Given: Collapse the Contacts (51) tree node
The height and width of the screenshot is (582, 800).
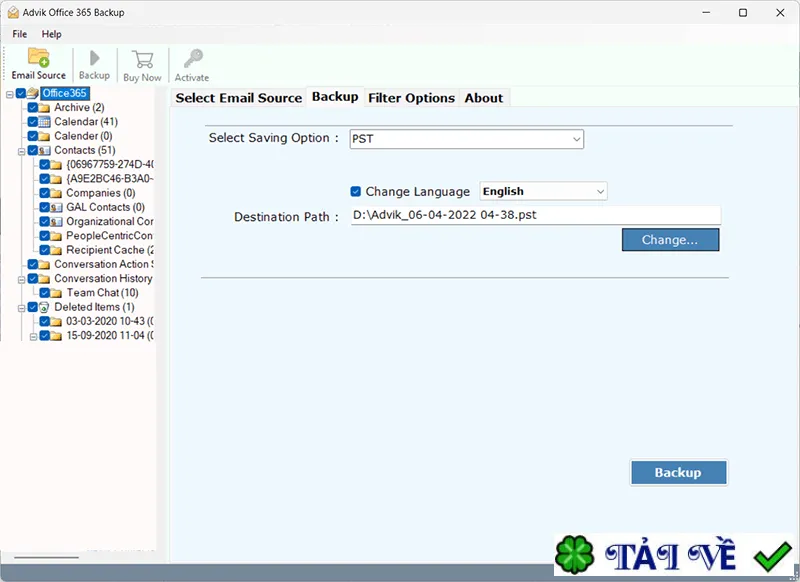Looking at the screenshot, I should click(21, 151).
